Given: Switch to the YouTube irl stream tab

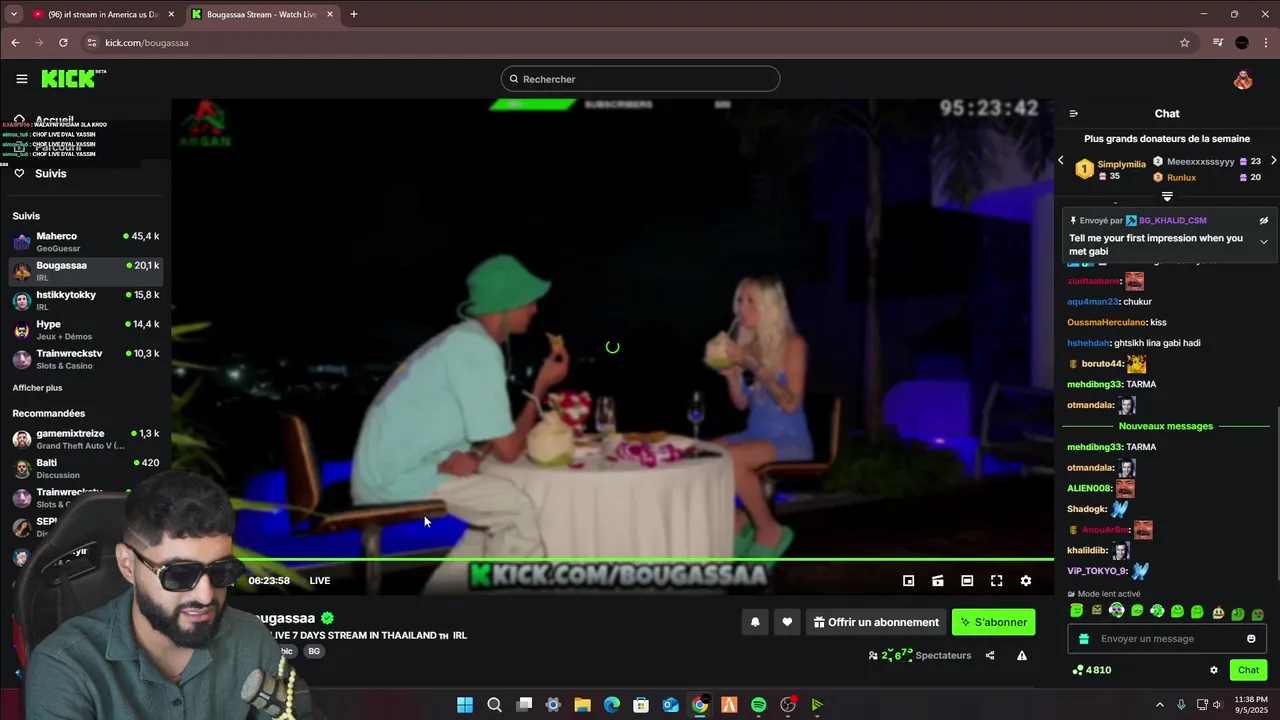Looking at the screenshot, I should (x=102, y=14).
